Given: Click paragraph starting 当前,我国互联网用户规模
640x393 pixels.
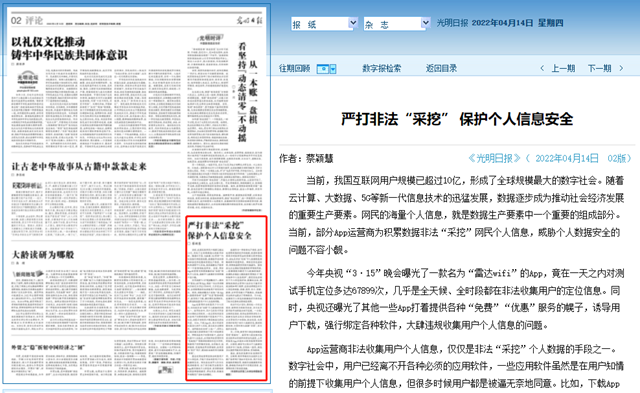Looking at the screenshot, I should pyautogui.click(x=456, y=215).
